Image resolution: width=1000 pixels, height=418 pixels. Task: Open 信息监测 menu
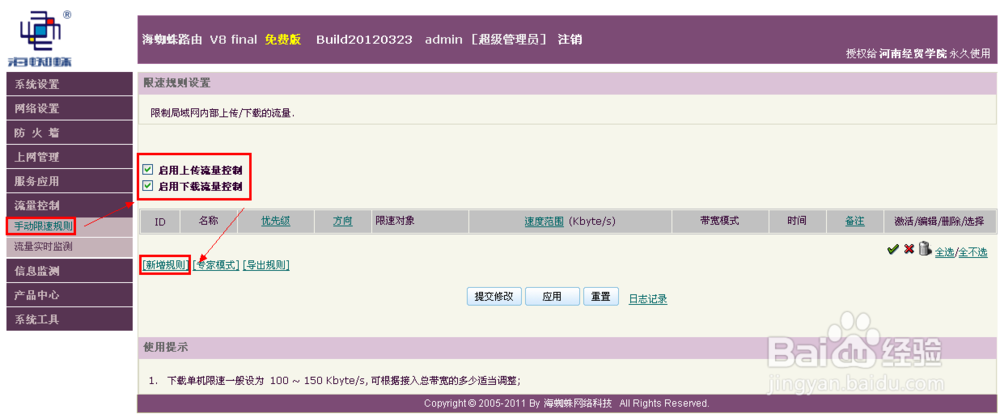pos(69,271)
